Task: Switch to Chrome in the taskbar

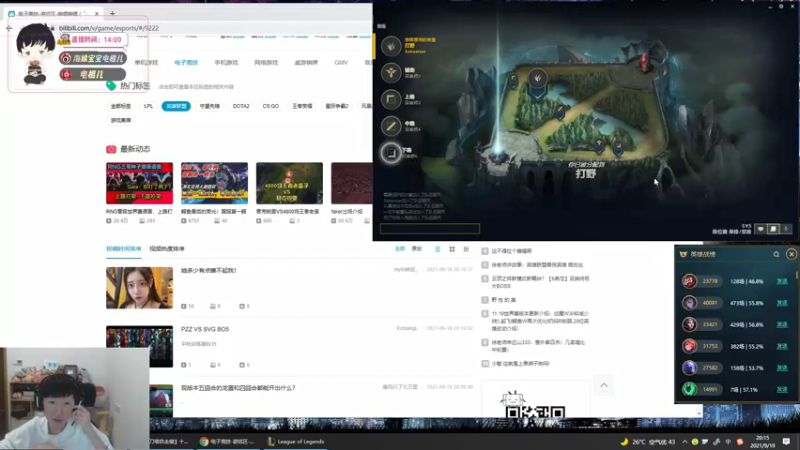Action: point(226,442)
